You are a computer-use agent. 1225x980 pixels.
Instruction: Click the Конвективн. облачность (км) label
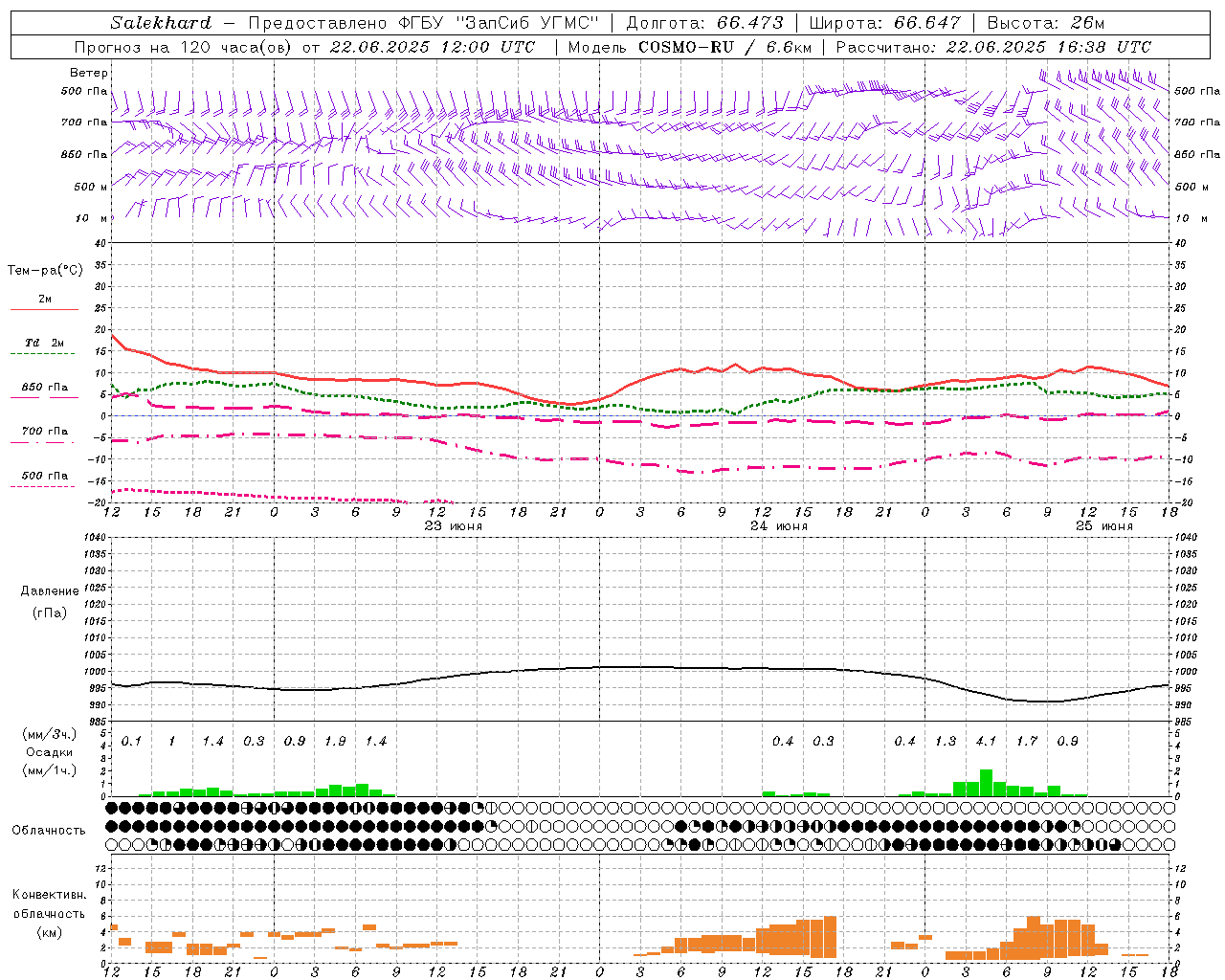coord(50,914)
